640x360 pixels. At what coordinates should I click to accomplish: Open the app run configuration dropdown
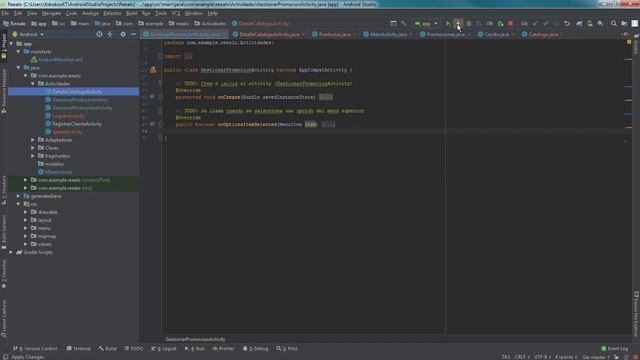pos(426,24)
